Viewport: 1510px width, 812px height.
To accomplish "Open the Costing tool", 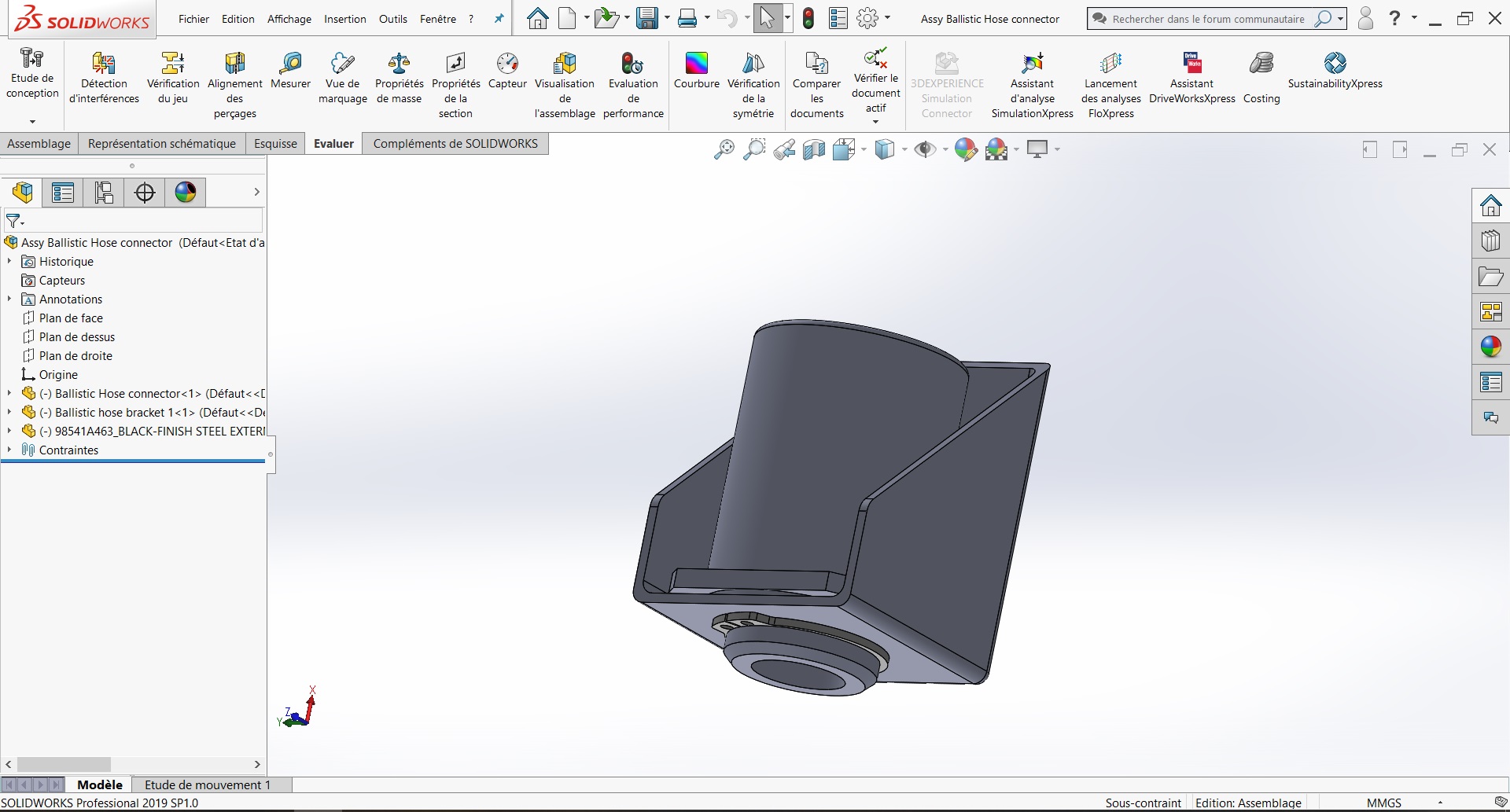I will point(1261,78).
